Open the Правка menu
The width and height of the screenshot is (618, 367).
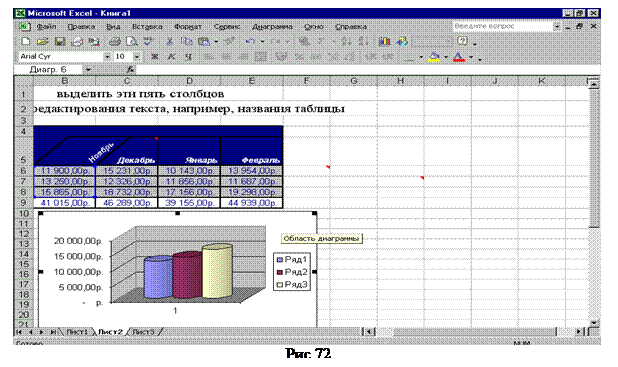81,27
